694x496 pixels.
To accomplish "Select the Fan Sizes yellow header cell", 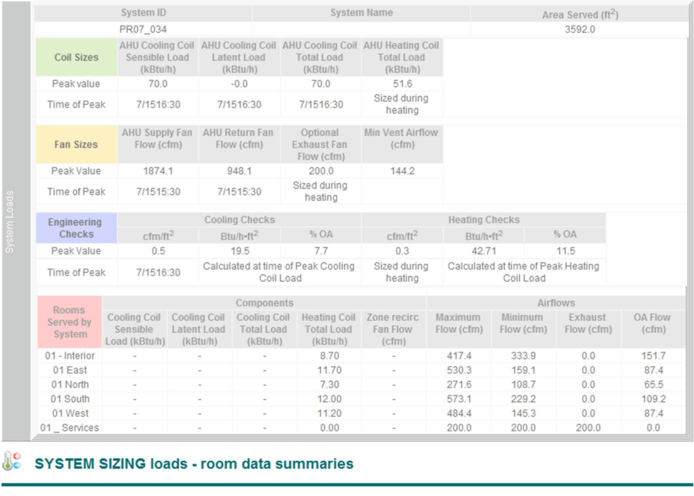I will pos(77,144).
